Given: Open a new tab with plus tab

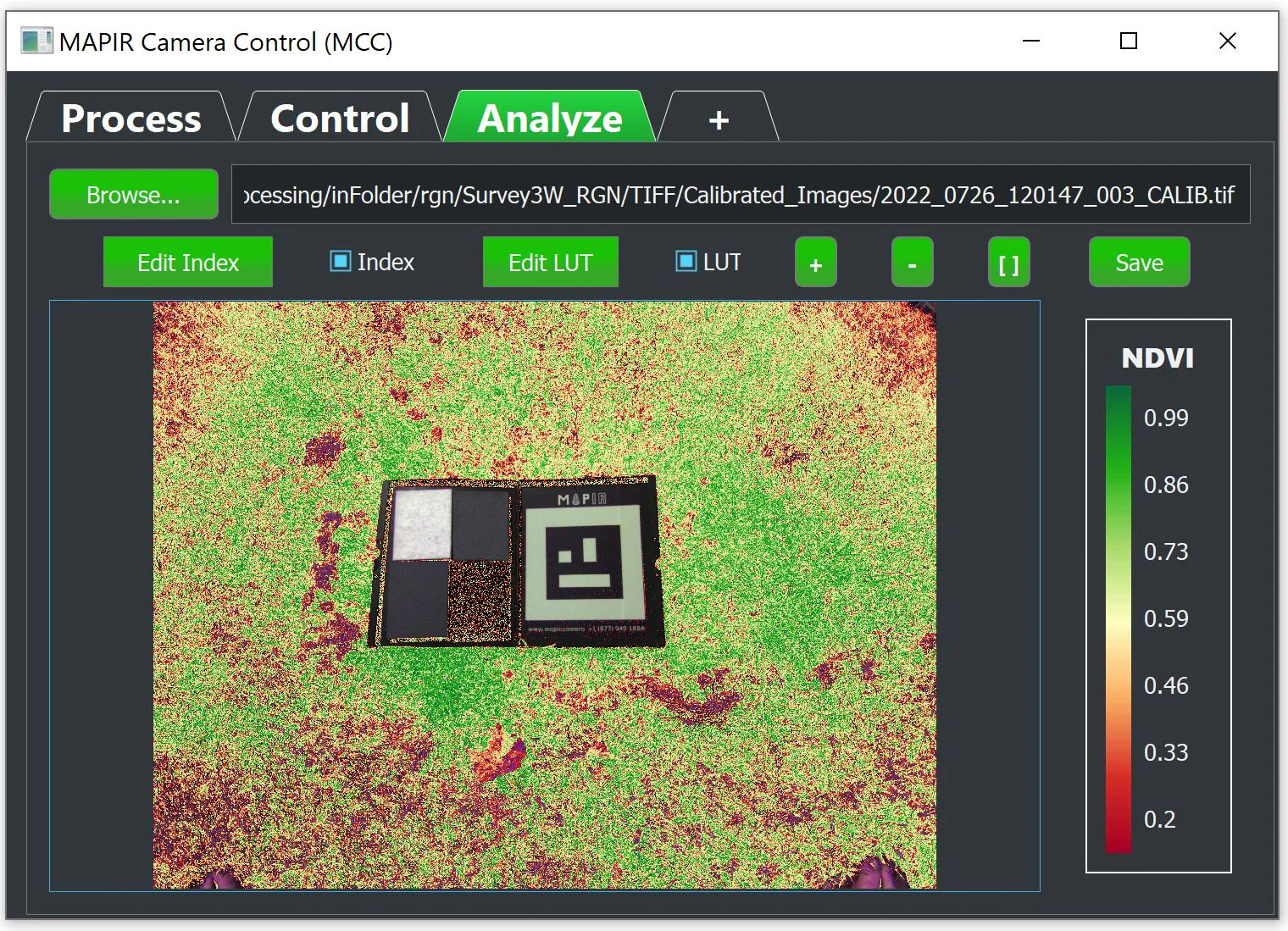Looking at the screenshot, I should pyautogui.click(x=718, y=119).
